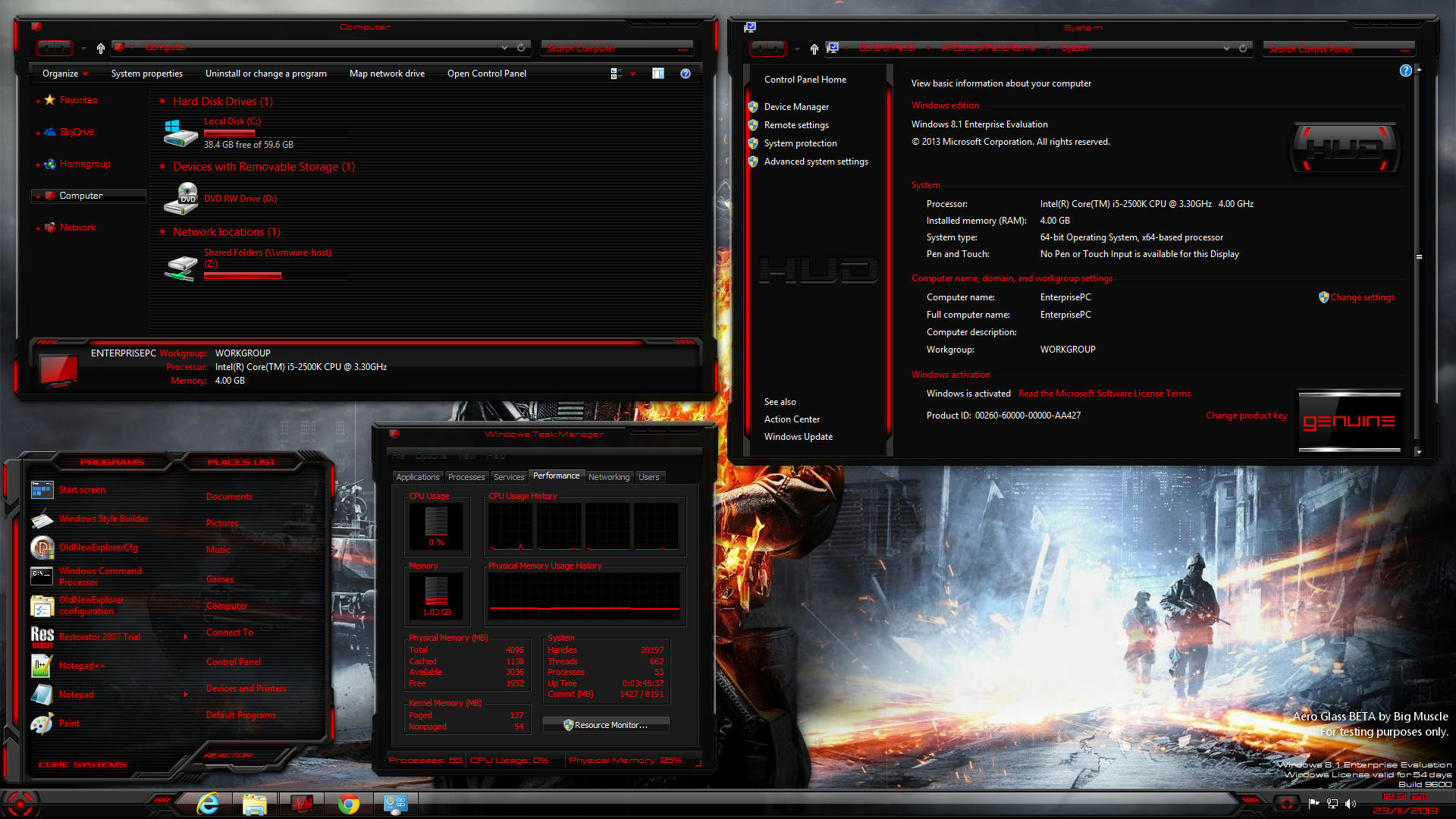This screenshot has width=1456, height=819.
Task: Open Devices and Printers from Places list
Action: pyautogui.click(x=246, y=689)
